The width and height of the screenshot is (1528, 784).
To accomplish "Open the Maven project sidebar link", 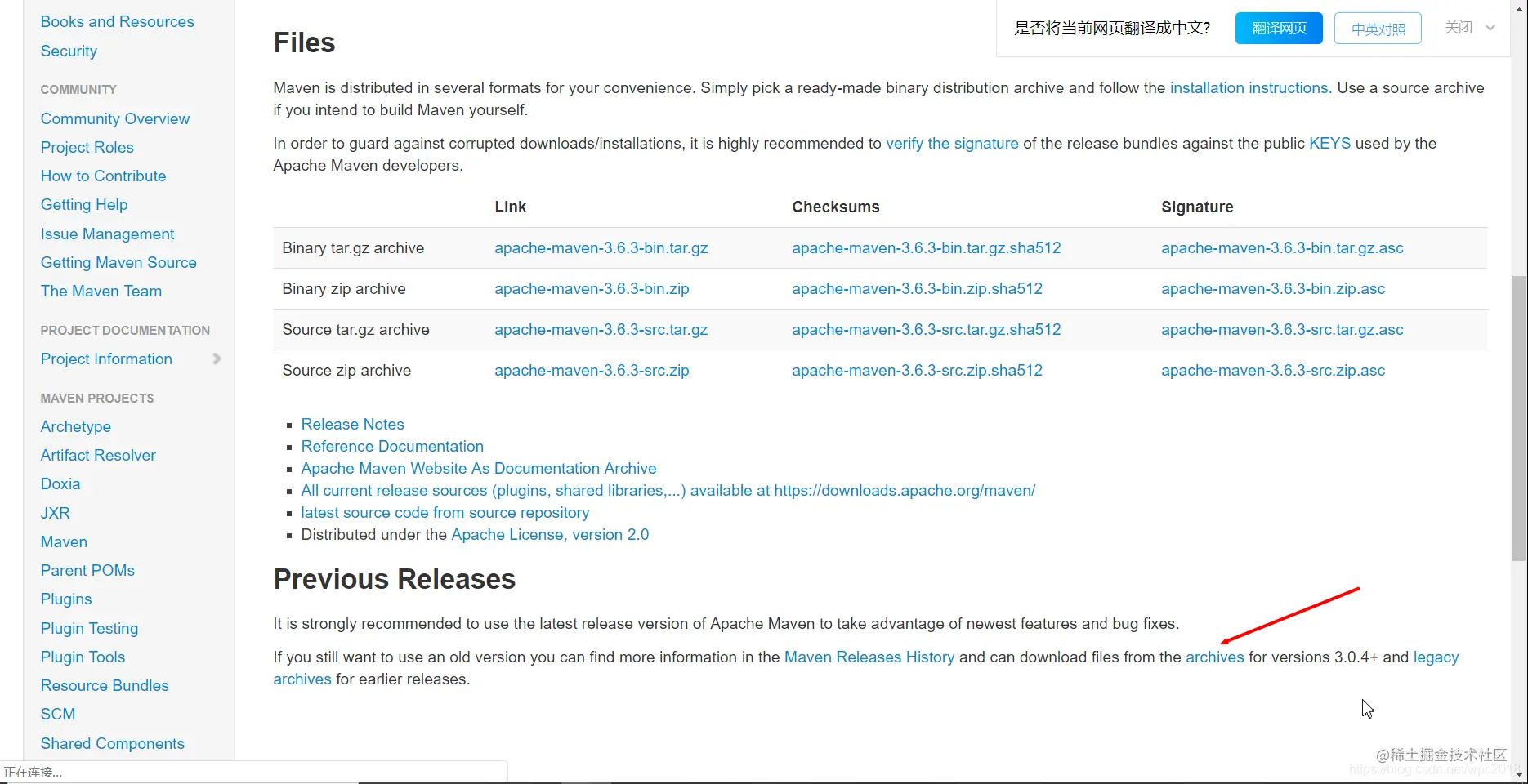I will click(64, 541).
